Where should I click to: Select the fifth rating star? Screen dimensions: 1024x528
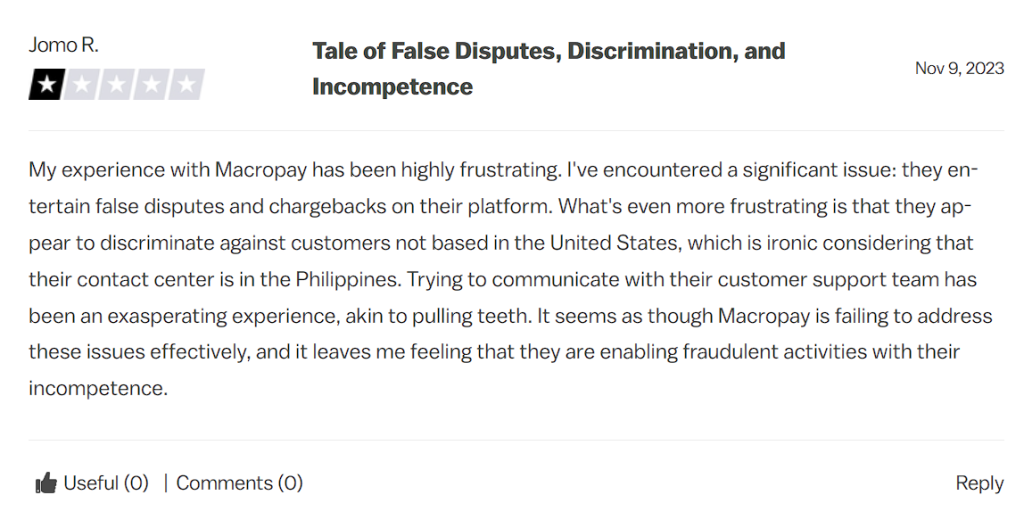coord(187,84)
